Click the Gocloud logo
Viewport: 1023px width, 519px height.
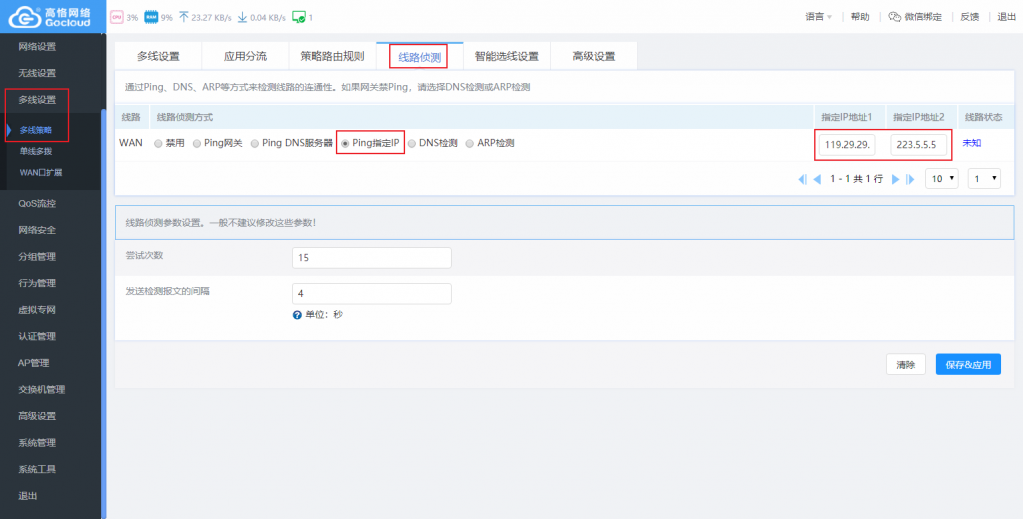[50, 17]
